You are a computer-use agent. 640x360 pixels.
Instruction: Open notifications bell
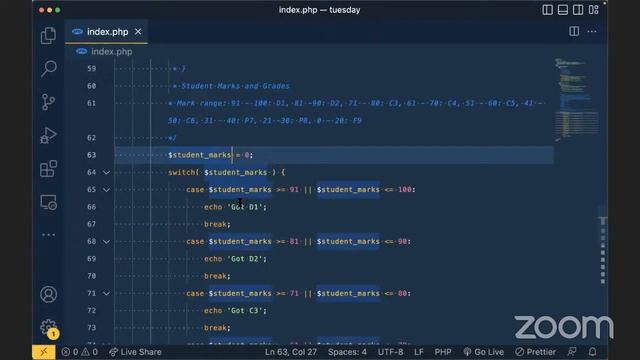coord(592,352)
